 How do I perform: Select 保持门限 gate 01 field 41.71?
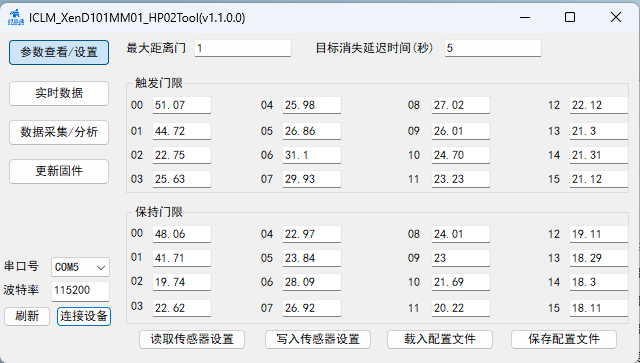click(x=182, y=258)
